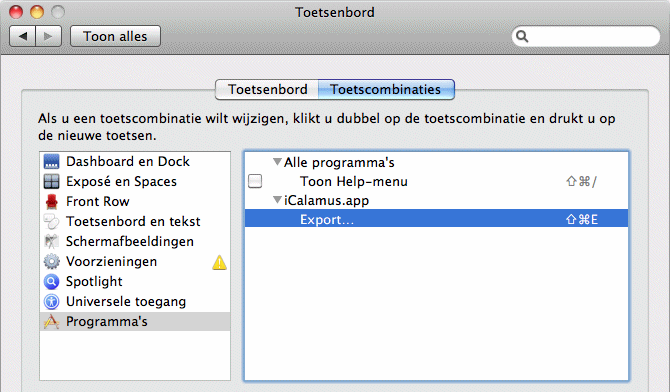670x392 pixels.
Task: Click the forward arrow navigation button
Action: (49, 36)
